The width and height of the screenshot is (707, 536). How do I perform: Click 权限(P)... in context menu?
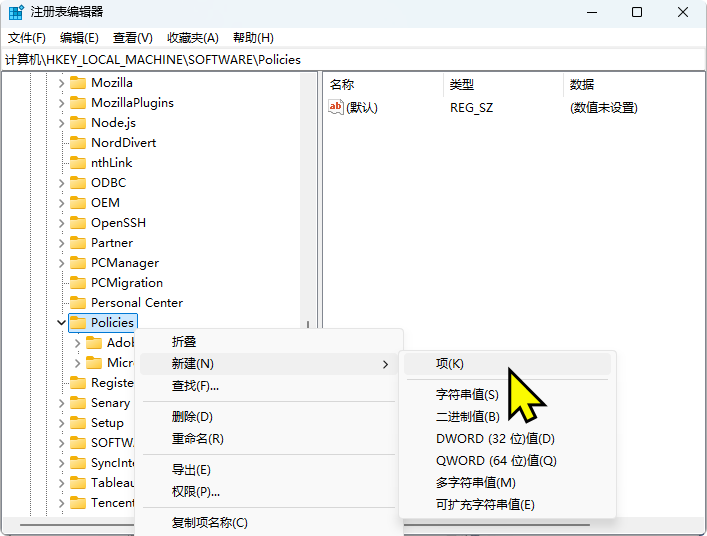coord(196,491)
